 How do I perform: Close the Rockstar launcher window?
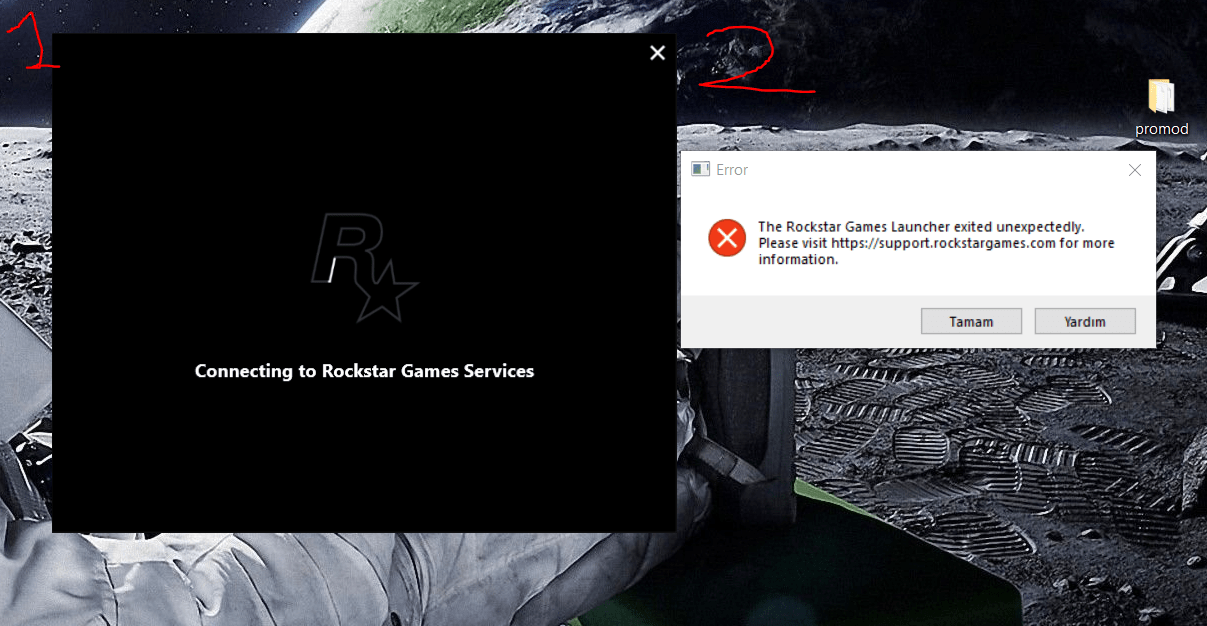(657, 53)
